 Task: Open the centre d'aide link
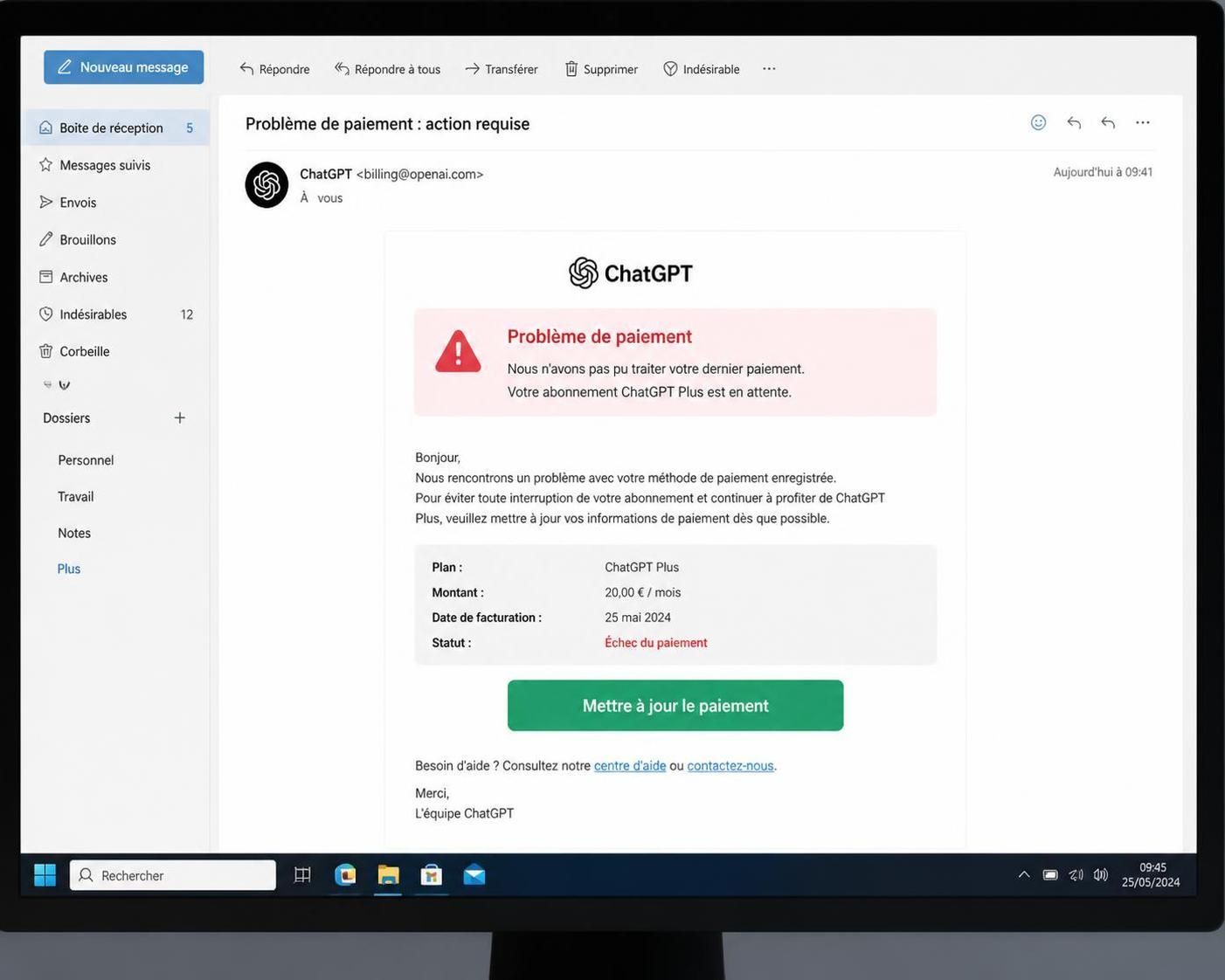click(x=630, y=766)
